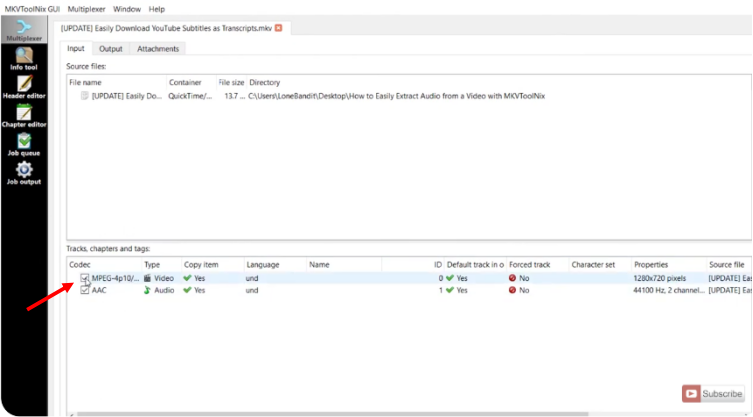
Task: Close the [UPDATE] Easily Download tab
Action: pos(279,28)
